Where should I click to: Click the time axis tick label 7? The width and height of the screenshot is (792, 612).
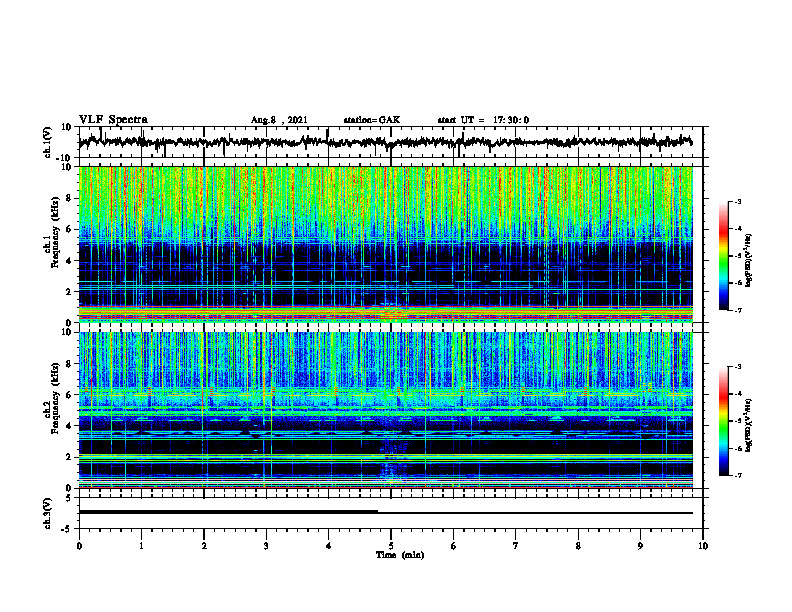(515, 546)
